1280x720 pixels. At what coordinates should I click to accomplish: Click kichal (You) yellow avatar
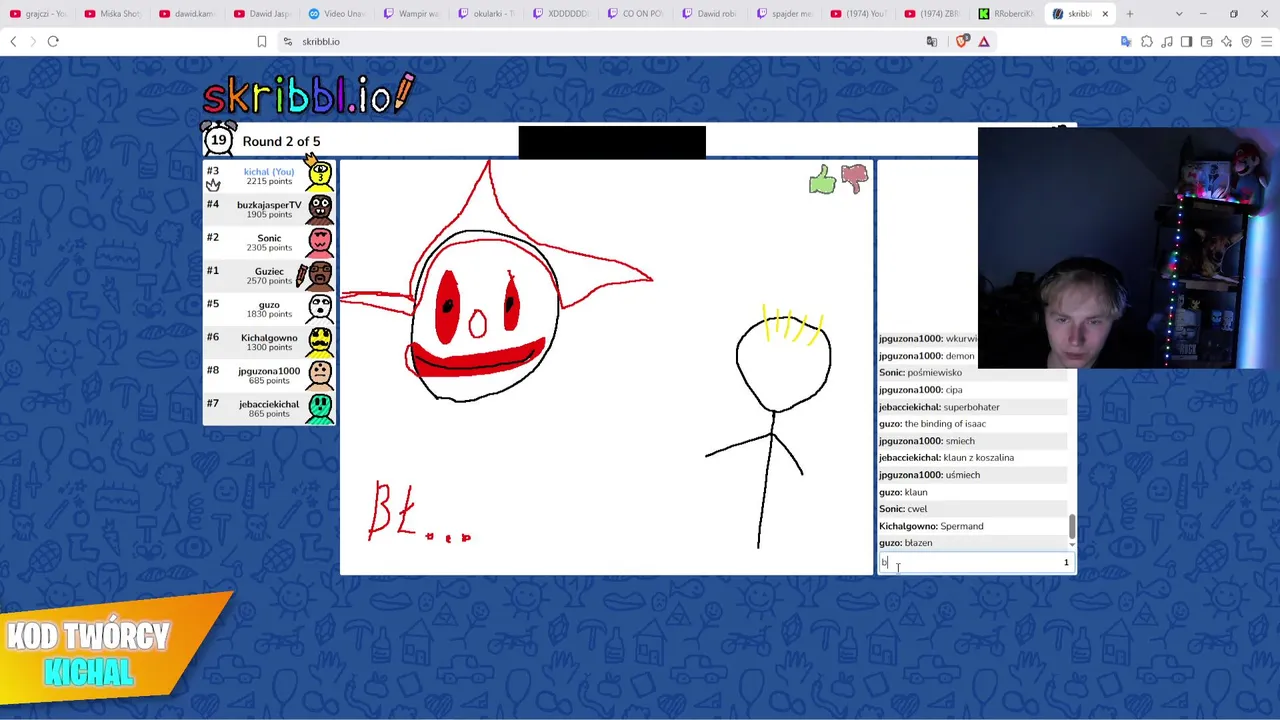click(320, 176)
